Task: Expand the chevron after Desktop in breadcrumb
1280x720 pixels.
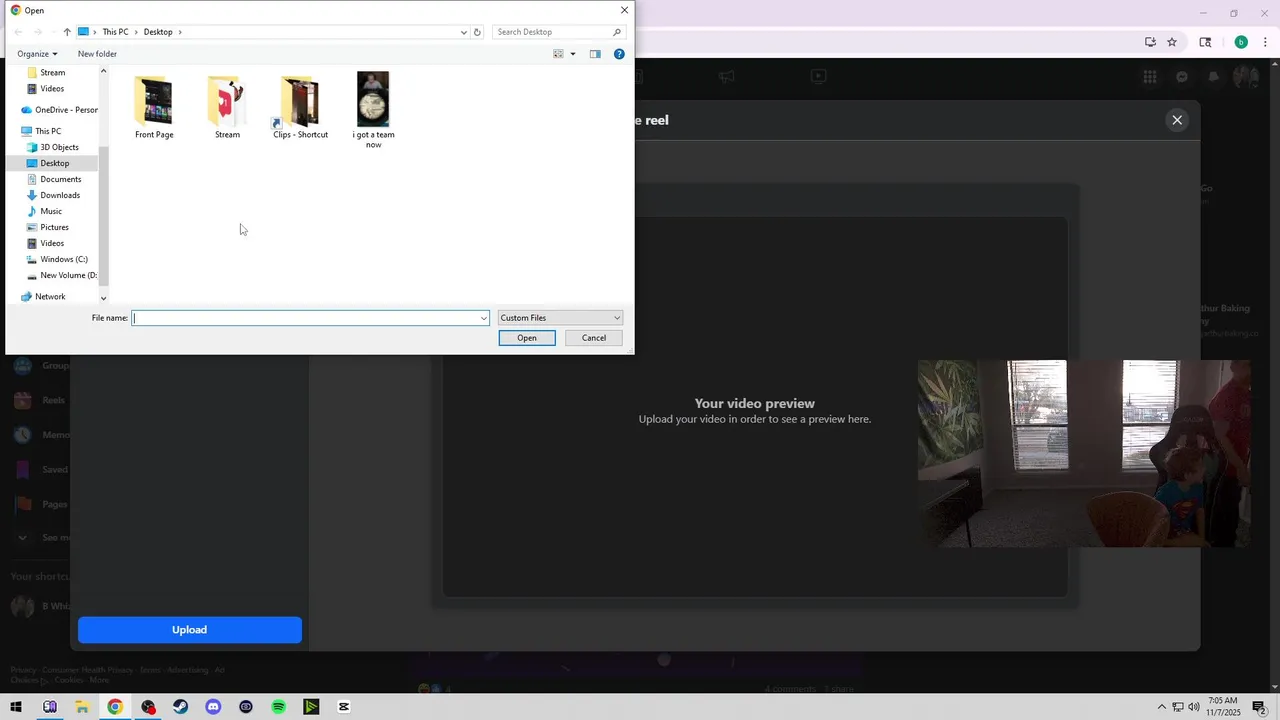Action: click(x=180, y=32)
